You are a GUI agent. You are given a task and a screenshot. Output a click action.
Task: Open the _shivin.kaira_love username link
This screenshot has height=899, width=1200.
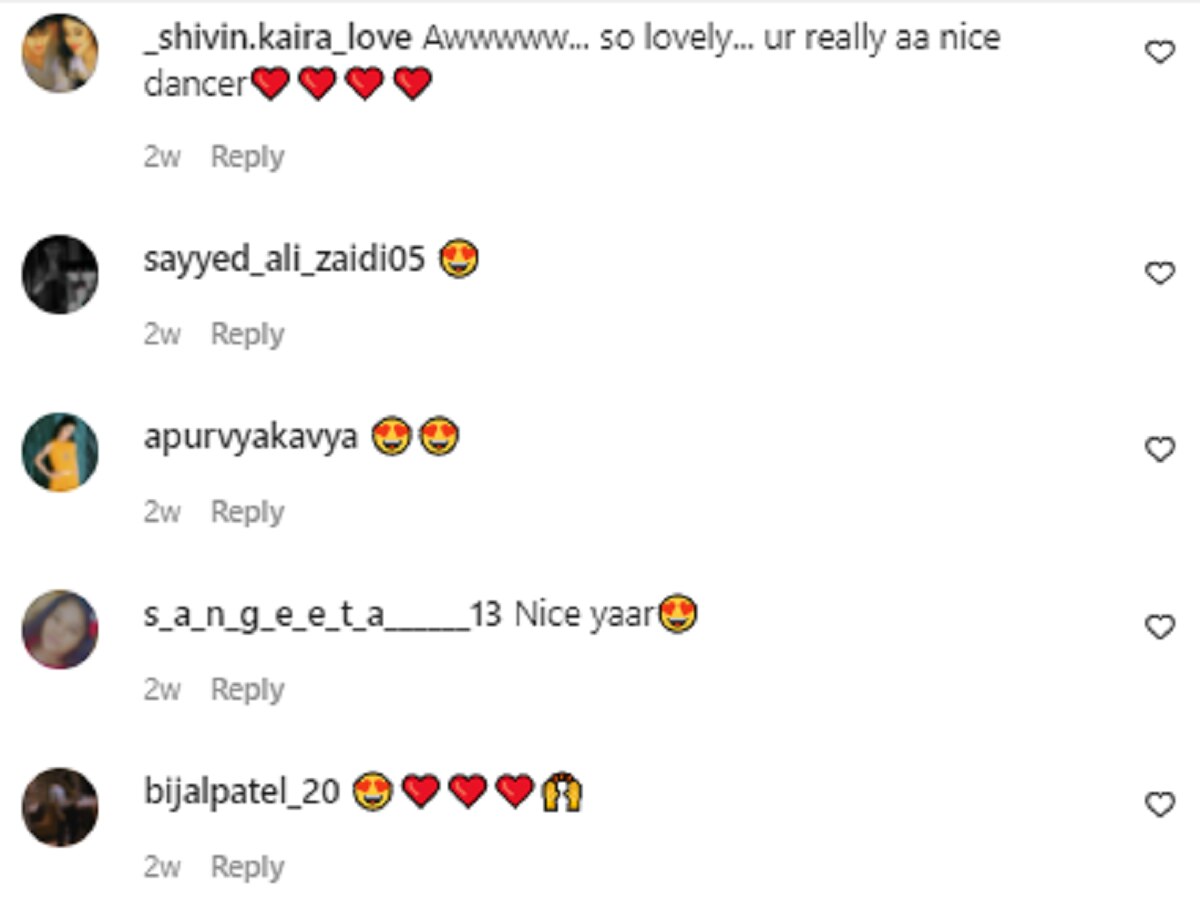click(277, 38)
